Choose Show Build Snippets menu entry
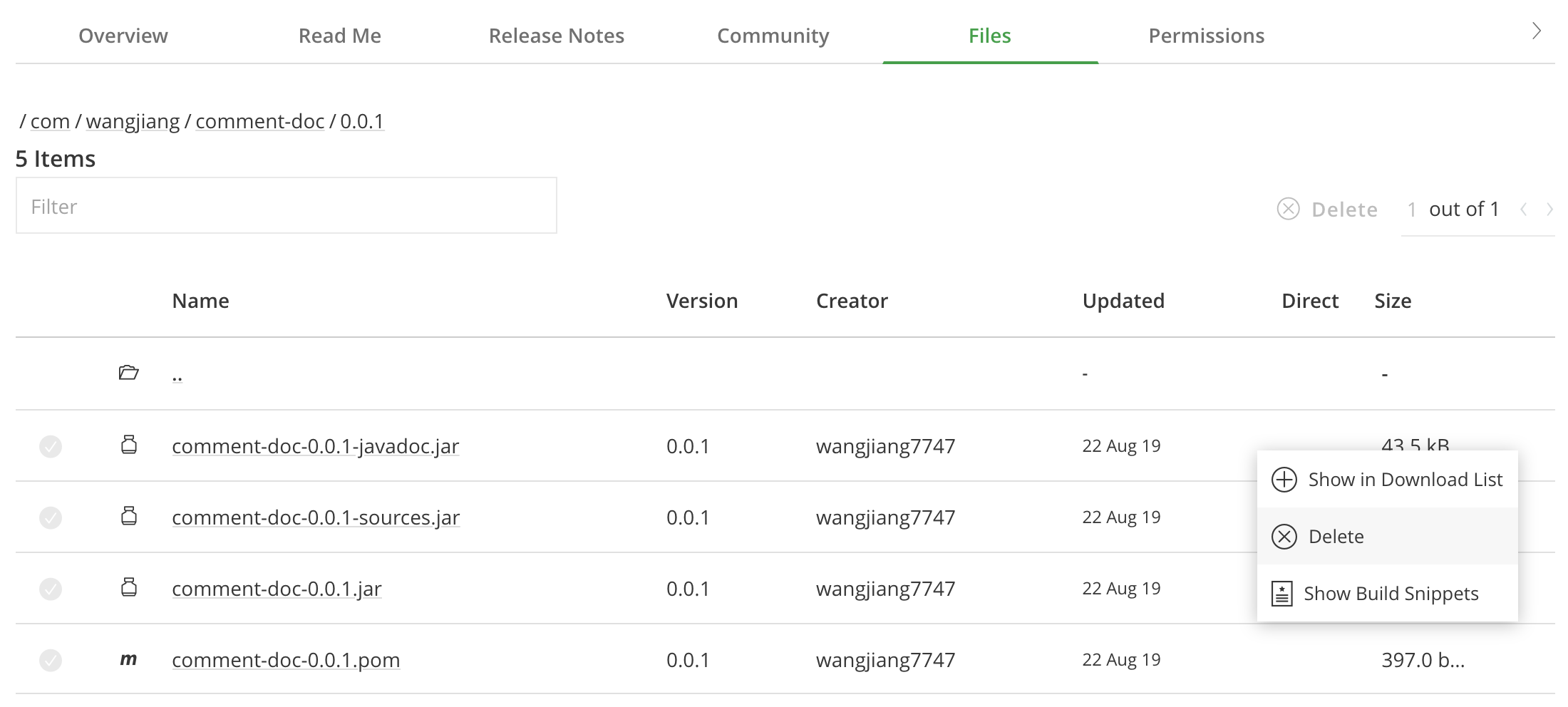1568x707 pixels. click(1388, 593)
